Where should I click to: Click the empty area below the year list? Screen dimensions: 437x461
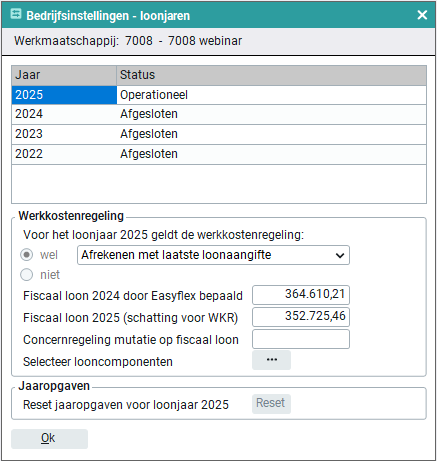point(219,184)
